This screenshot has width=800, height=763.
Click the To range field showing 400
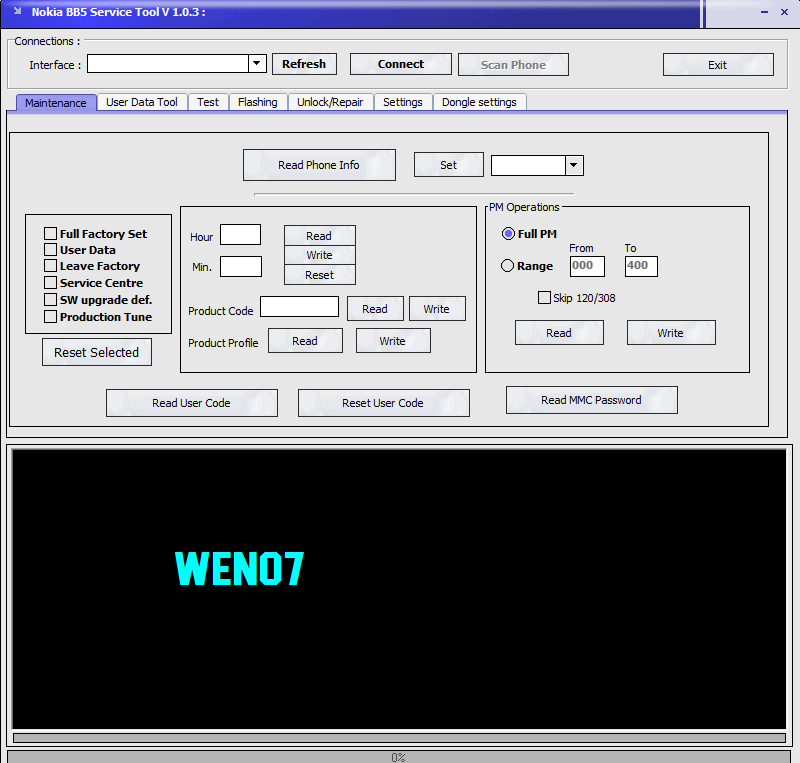tap(641, 266)
